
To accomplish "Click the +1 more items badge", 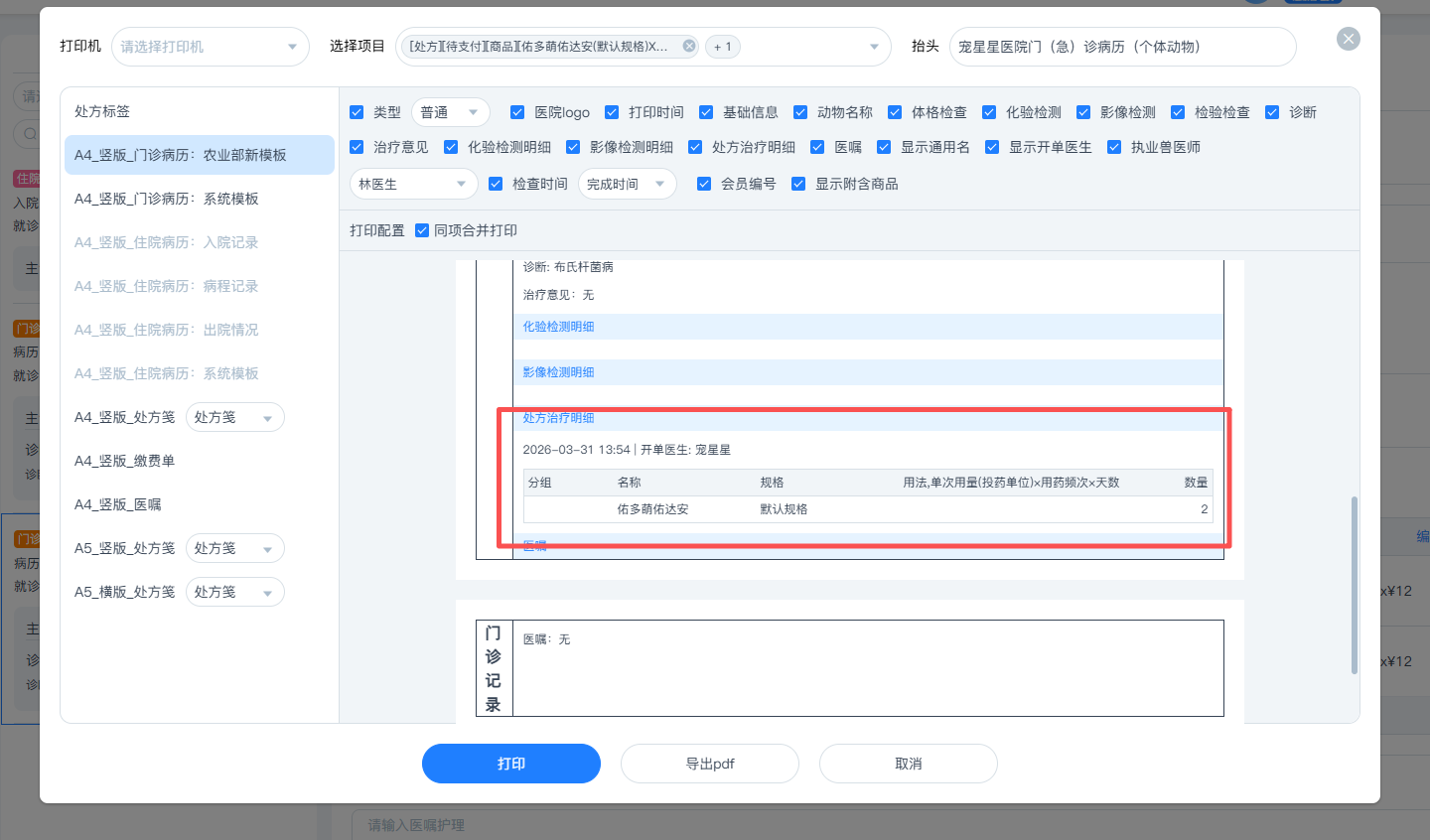I will [723, 47].
